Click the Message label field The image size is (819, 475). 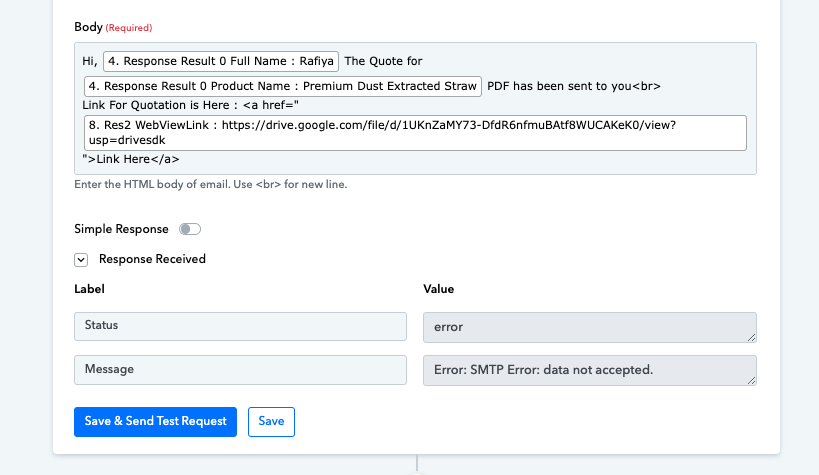[240, 370]
